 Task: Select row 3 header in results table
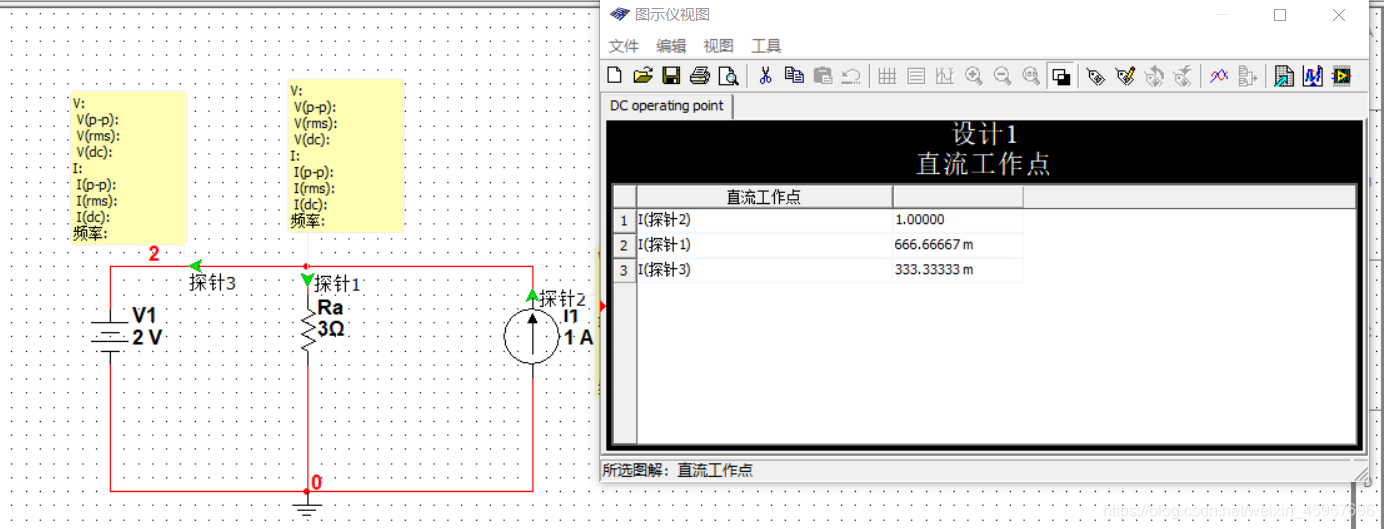624,270
